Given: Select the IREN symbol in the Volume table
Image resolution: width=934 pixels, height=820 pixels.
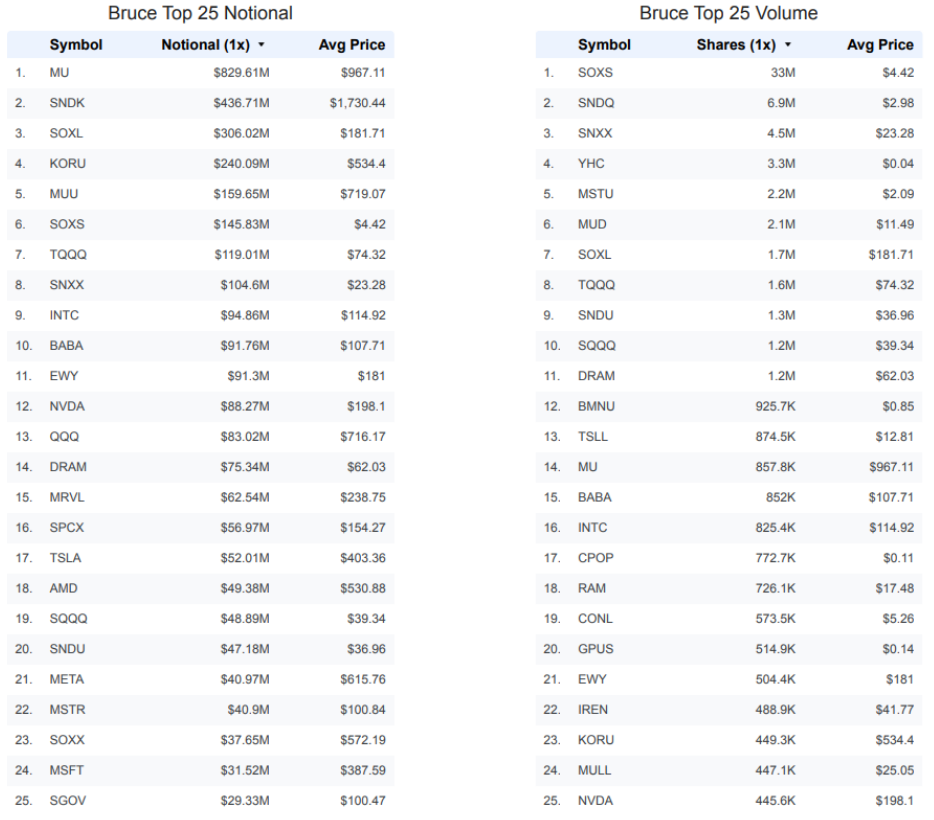Looking at the screenshot, I should 593,710.
